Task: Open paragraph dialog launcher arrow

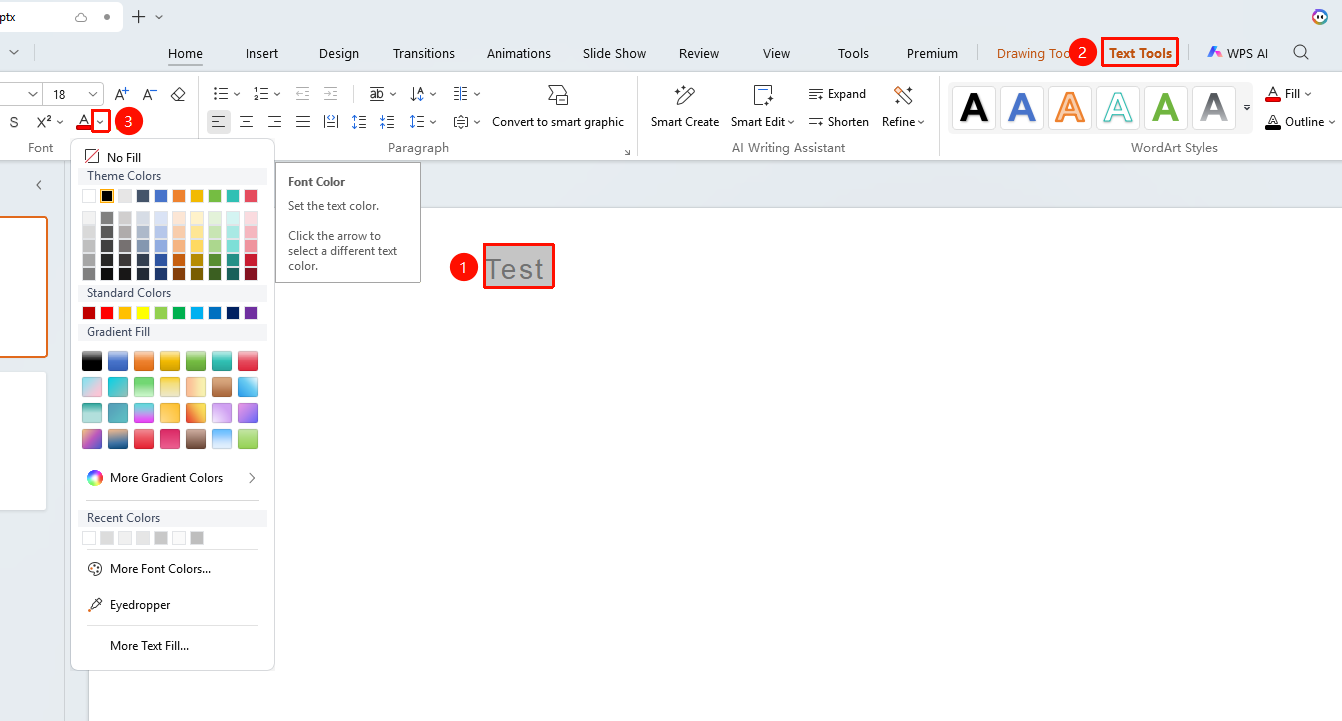Action: pyautogui.click(x=628, y=152)
